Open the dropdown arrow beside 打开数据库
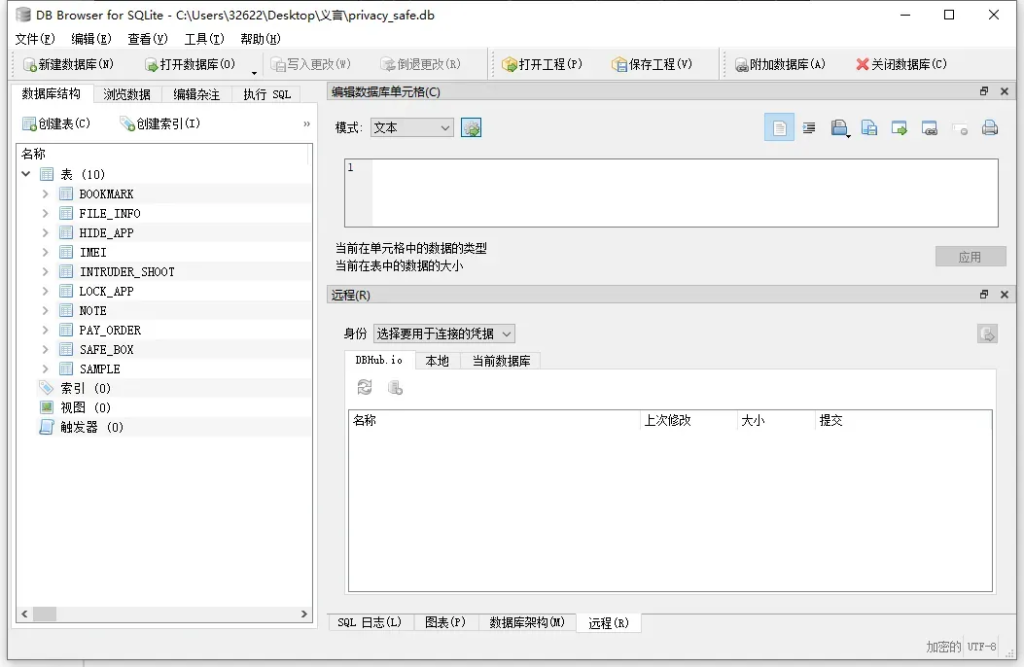 click(x=254, y=71)
